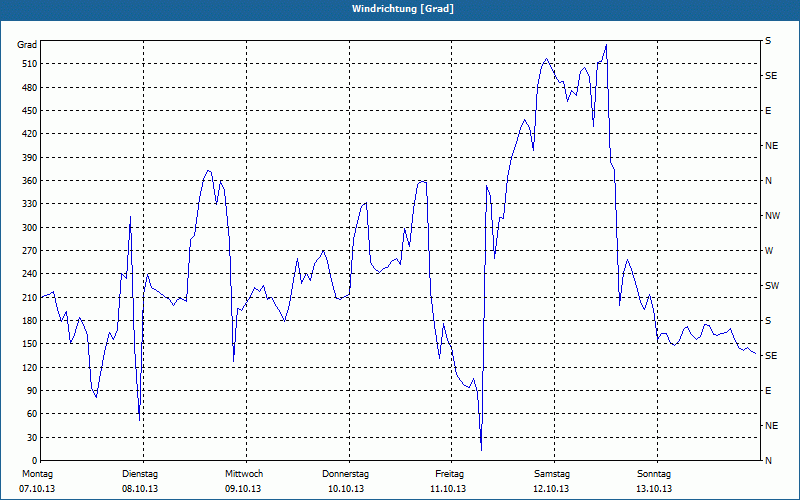
Task: Select the y-axis tick 330
Action: (x=30, y=204)
